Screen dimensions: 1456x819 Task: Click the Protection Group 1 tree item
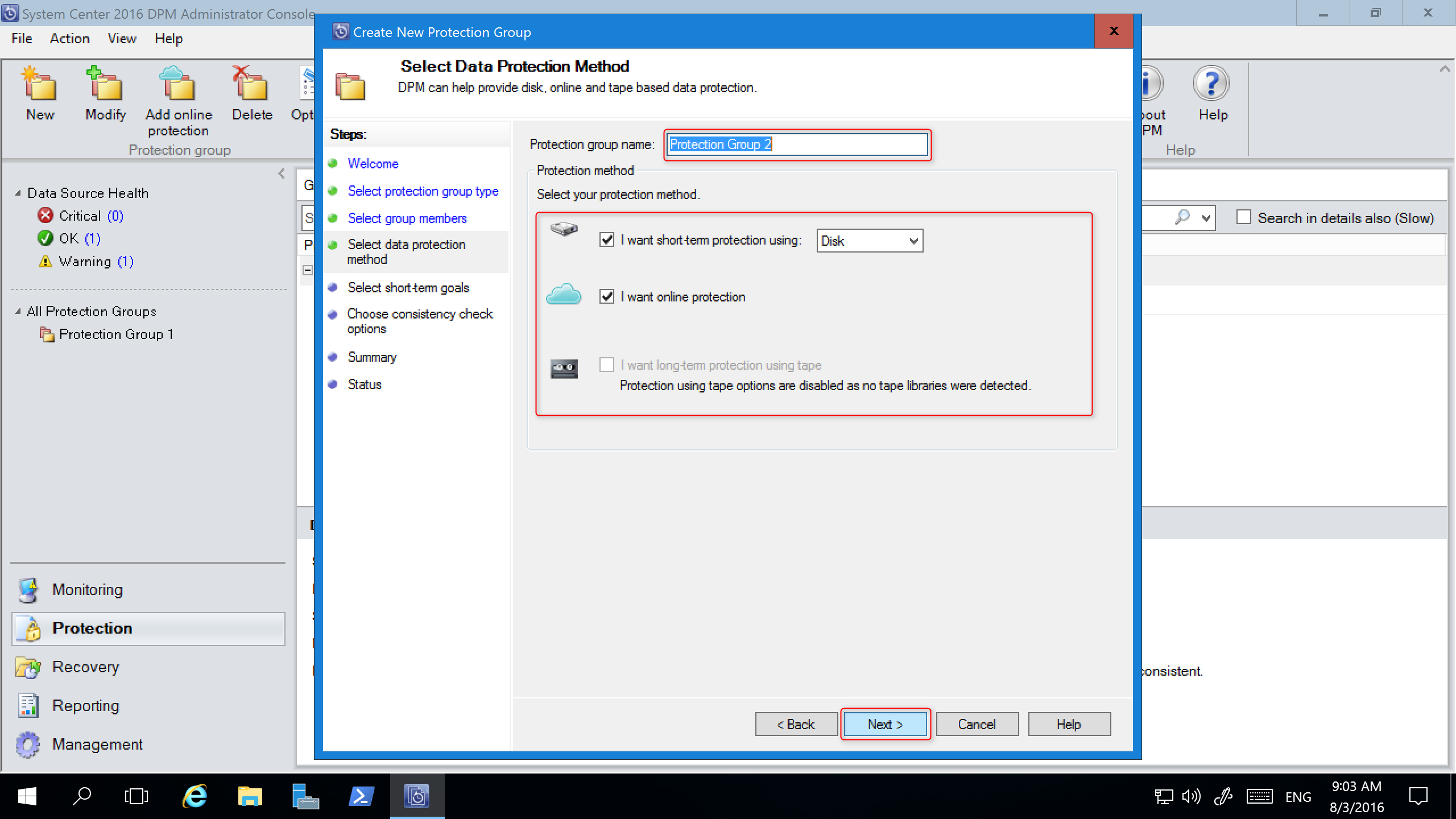coord(117,334)
